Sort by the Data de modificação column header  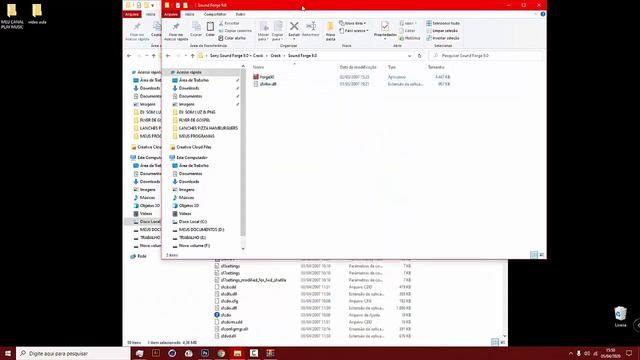[x=358, y=67]
